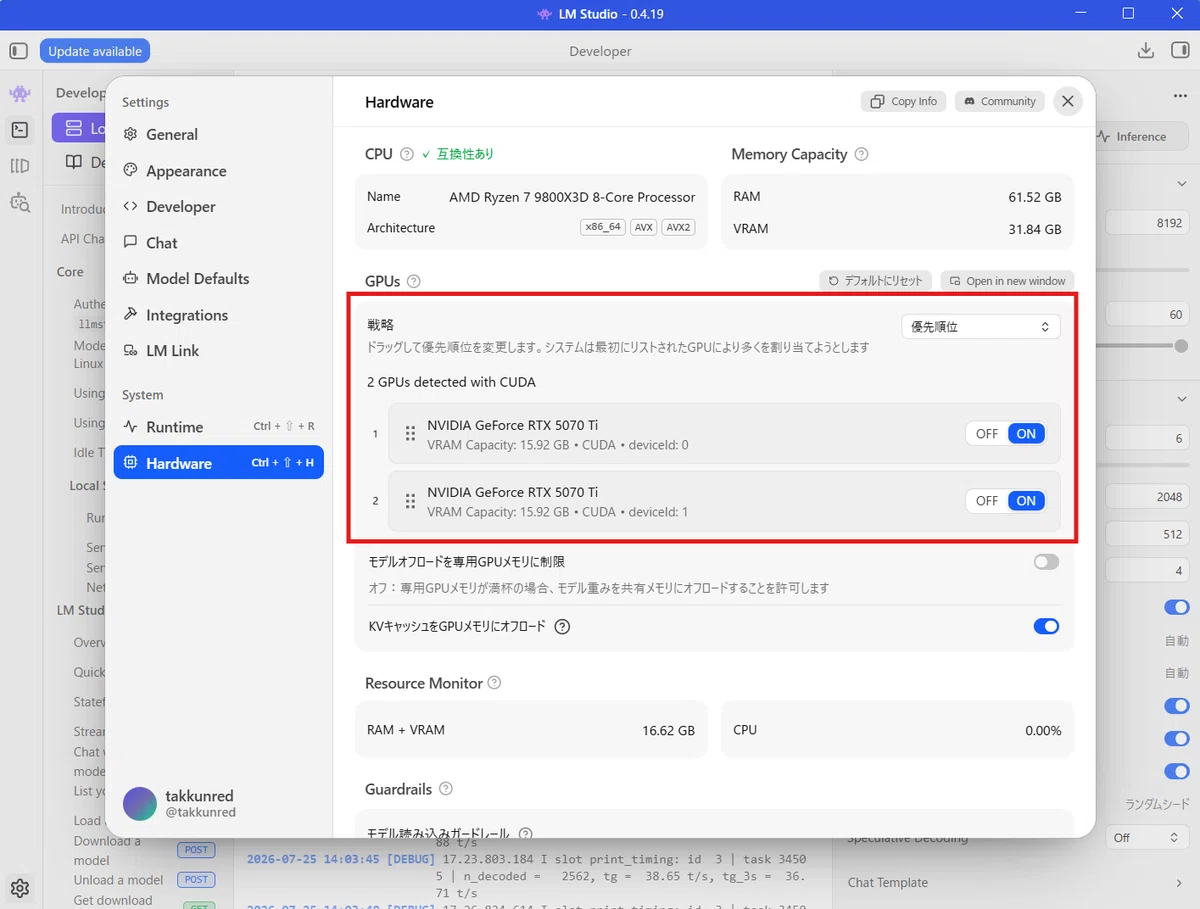Image resolution: width=1200 pixels, height=909 pixels.
Task: Click the 512 value field
Action: click(x=1146, y=534)
